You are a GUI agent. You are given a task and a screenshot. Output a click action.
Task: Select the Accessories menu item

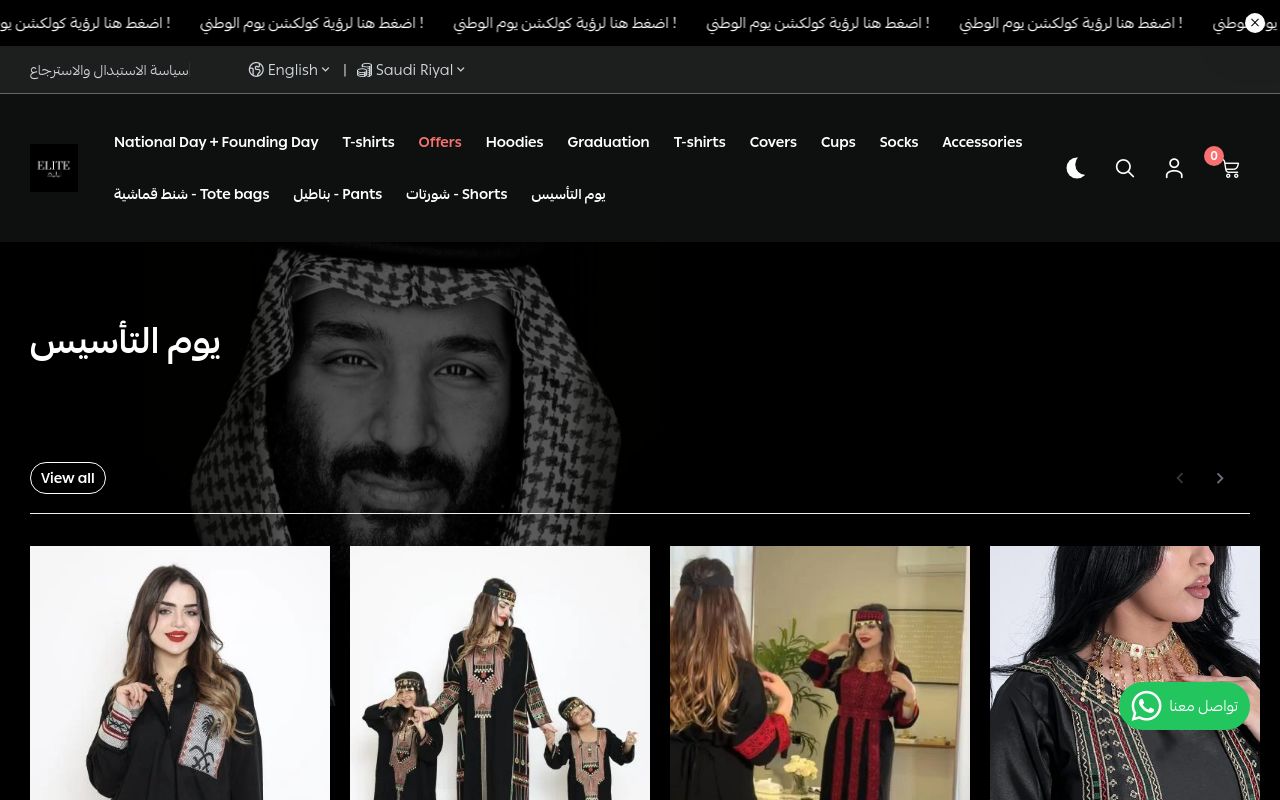tap(982, 142)
